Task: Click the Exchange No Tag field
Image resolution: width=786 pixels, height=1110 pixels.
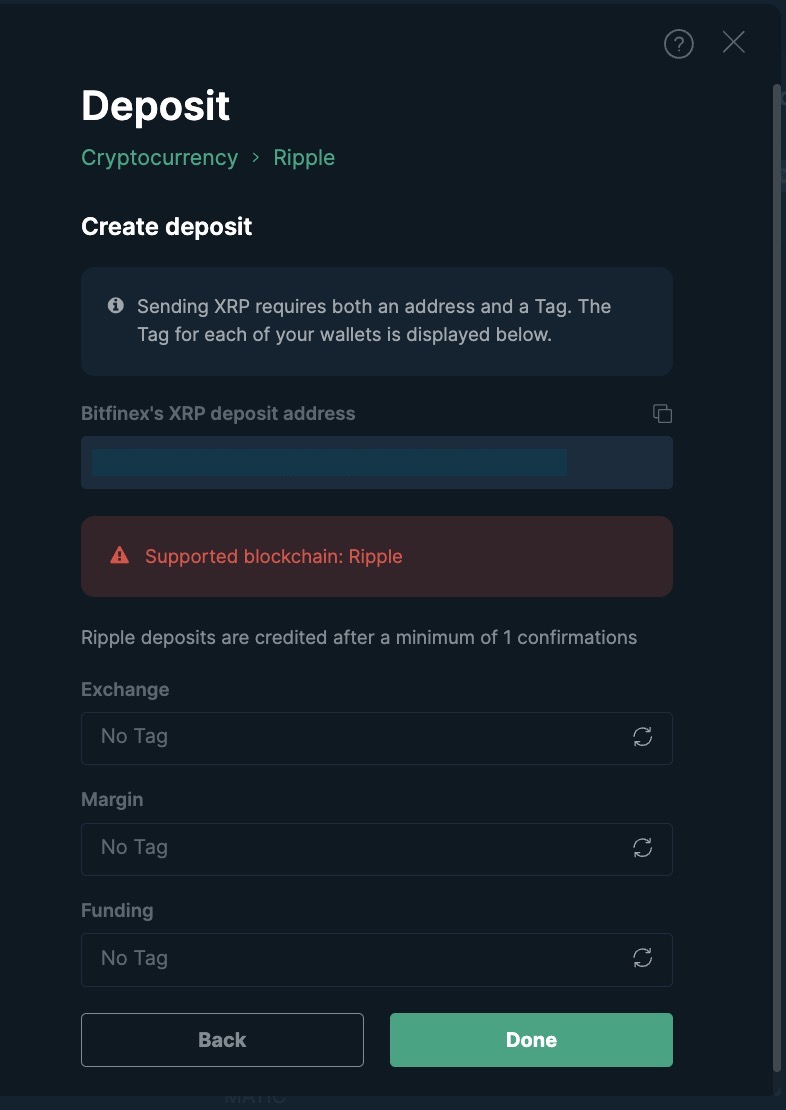Action: click(377, 738)
